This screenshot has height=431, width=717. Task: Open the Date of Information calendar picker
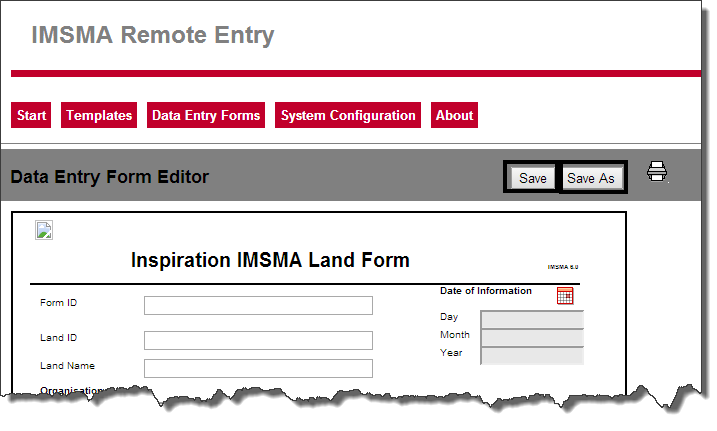565,295
